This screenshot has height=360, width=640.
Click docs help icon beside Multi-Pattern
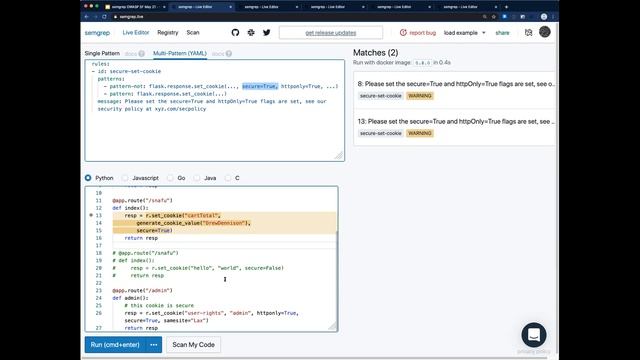tap(229, 53)
